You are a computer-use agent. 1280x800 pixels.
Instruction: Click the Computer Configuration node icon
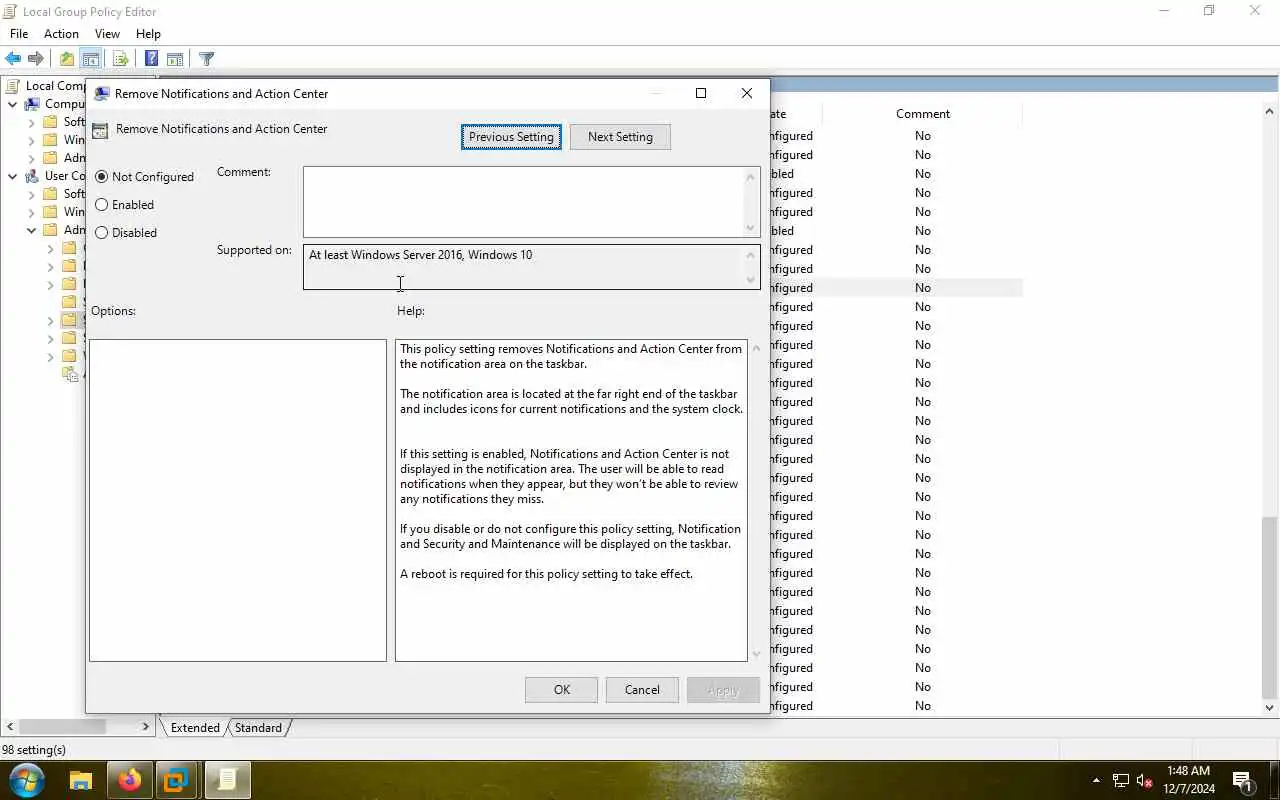(x=32, y=104)
